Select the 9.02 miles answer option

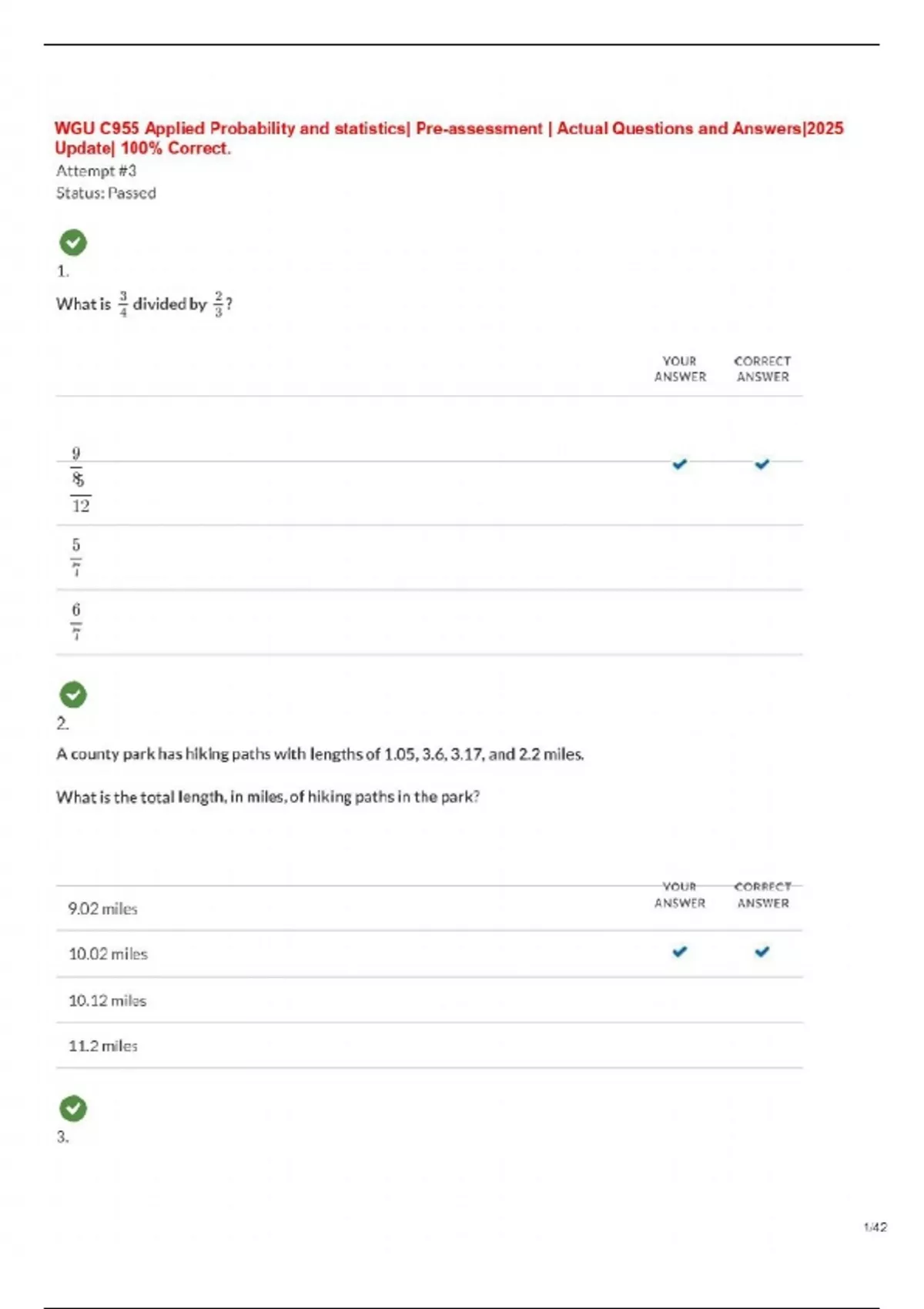(x=102, y=909)
